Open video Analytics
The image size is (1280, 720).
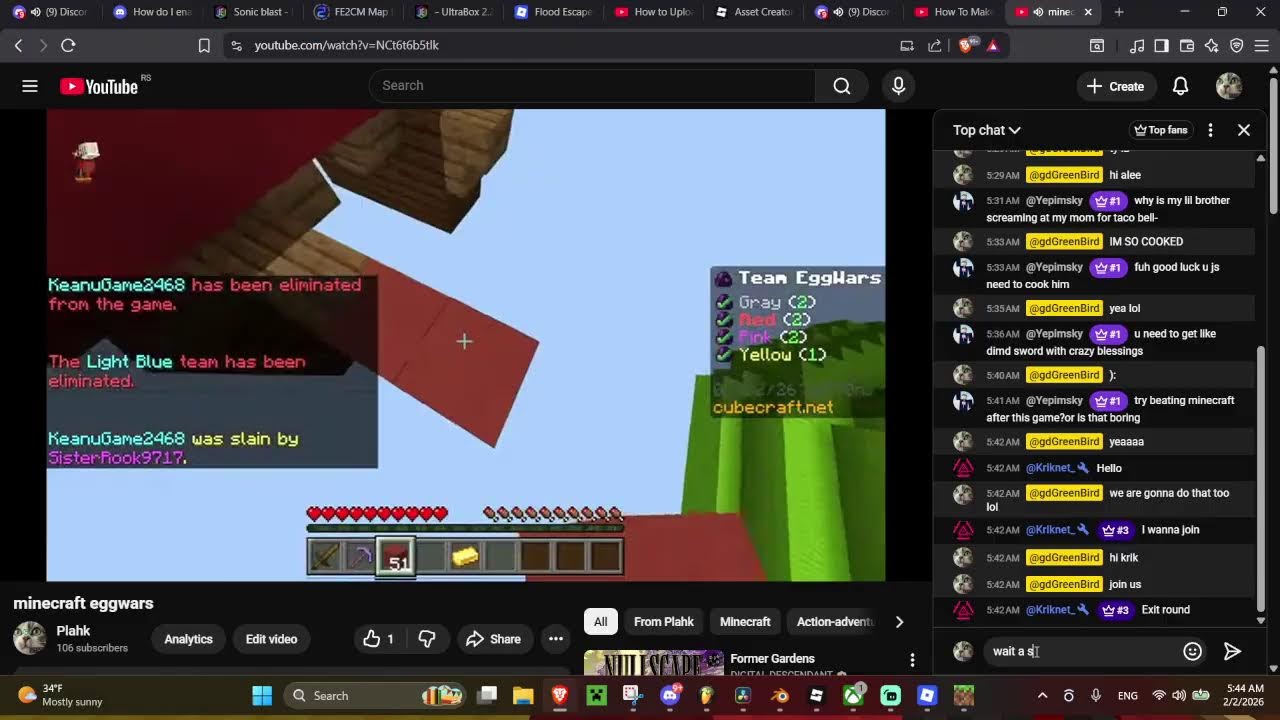(x=188, y=639)
